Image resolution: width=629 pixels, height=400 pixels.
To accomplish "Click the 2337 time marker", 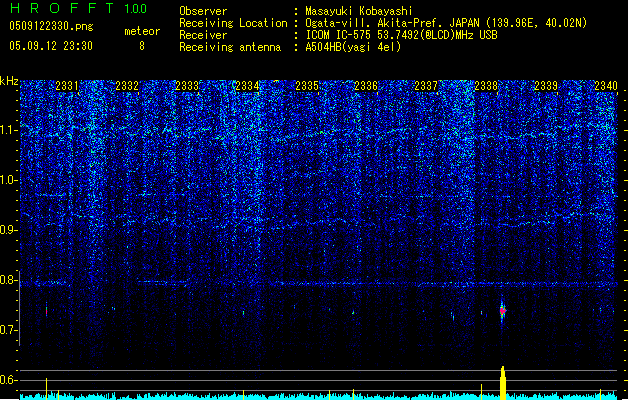I will pos(426,86).
